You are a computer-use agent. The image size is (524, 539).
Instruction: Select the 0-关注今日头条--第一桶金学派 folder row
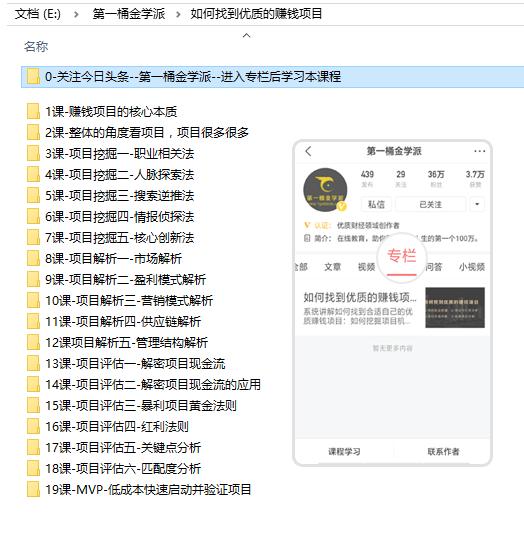click(x=272, y=77)
